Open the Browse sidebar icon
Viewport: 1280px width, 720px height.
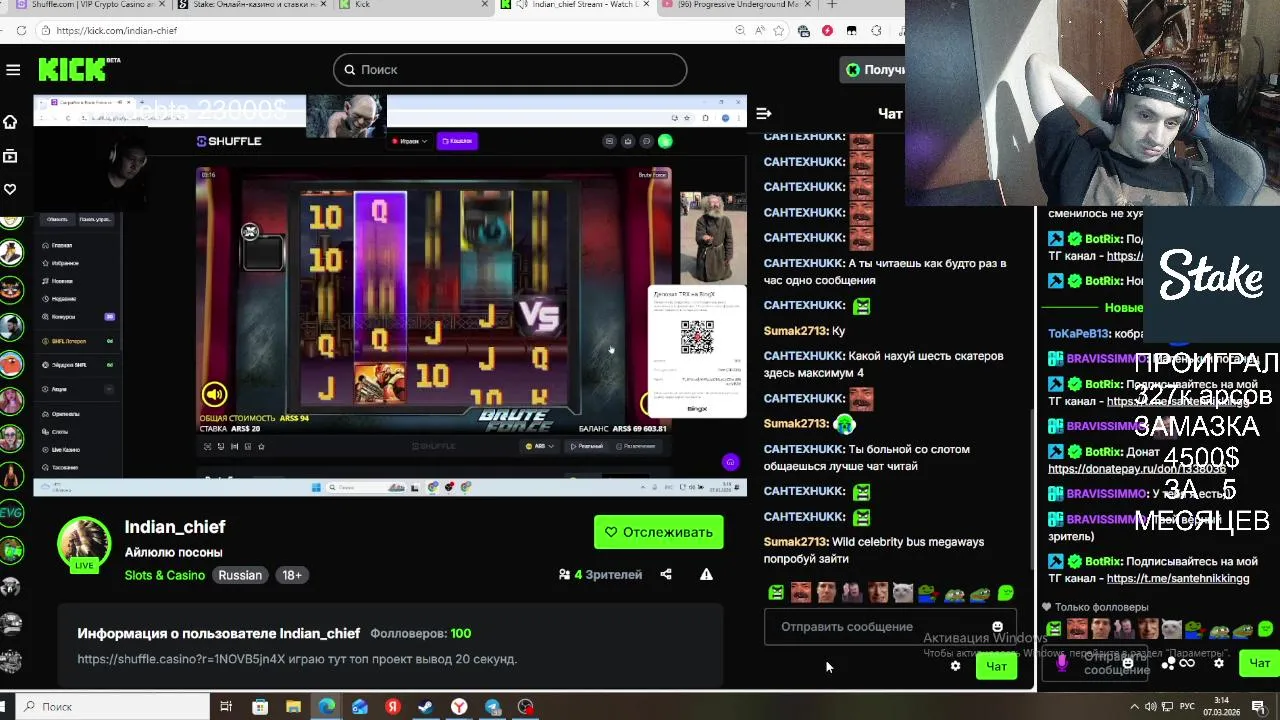tap(10, 156)
